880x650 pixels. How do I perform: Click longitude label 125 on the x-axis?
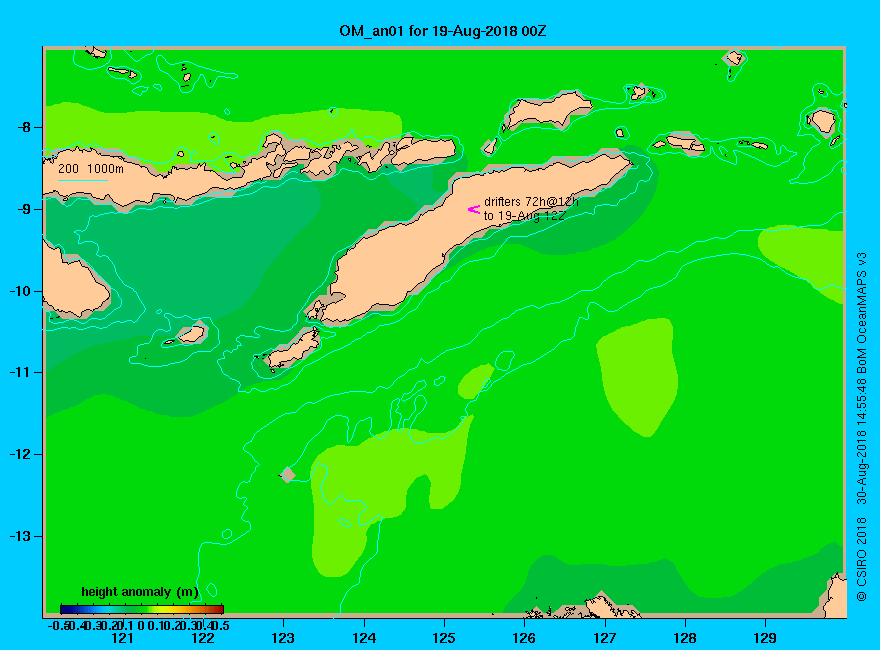444,638
